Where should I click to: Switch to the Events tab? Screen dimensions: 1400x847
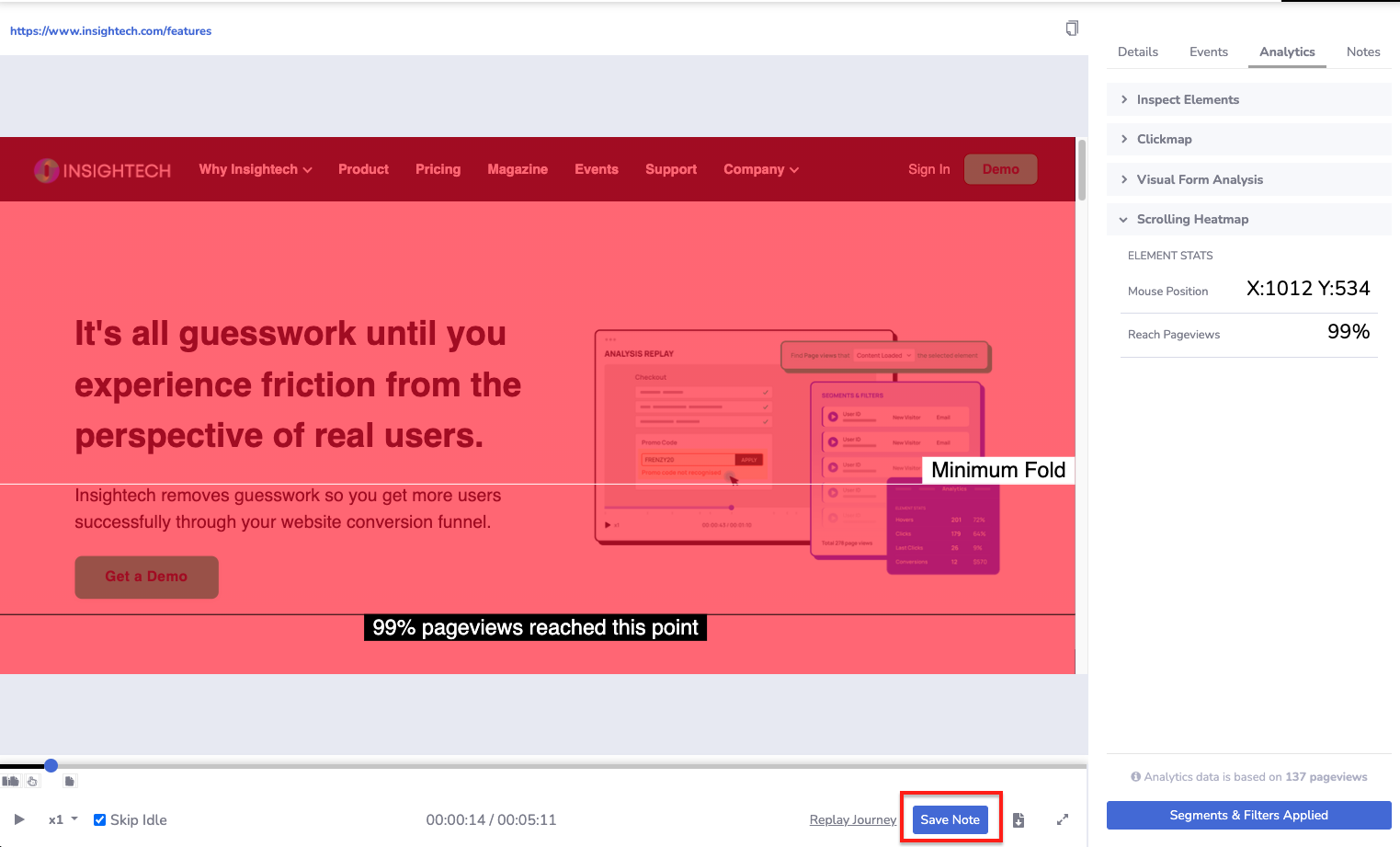pyautogui.click(x=1209, y=52)
